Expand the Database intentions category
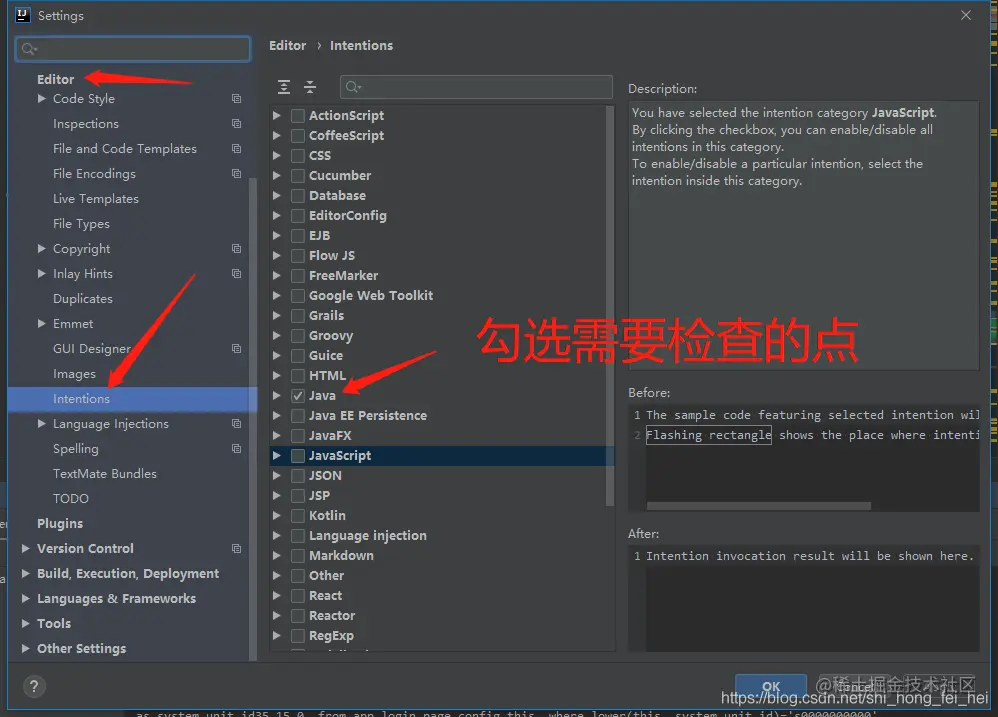This screenshot has height=717, width=998. coord(277,196)
